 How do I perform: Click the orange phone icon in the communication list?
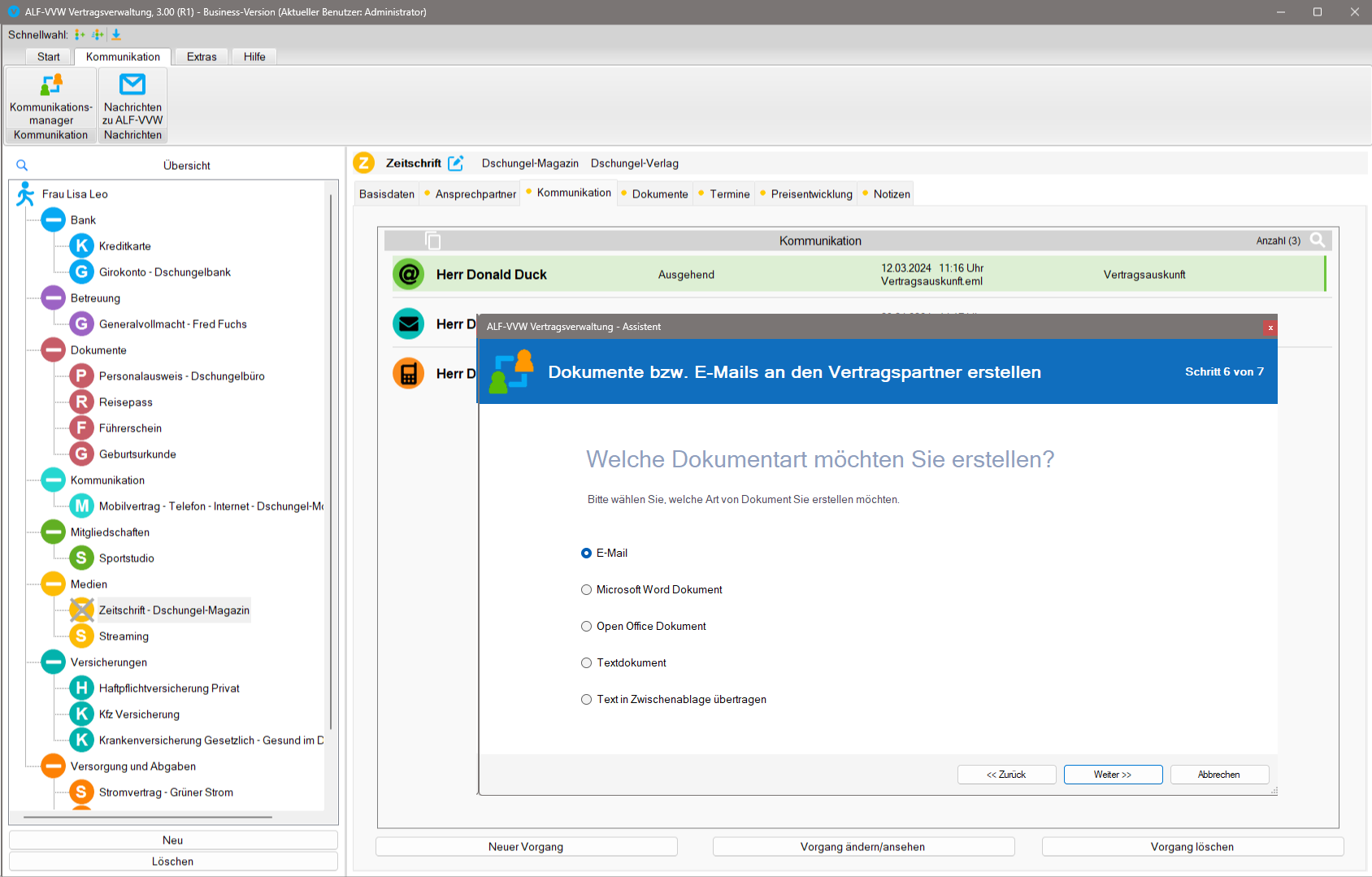409,374
